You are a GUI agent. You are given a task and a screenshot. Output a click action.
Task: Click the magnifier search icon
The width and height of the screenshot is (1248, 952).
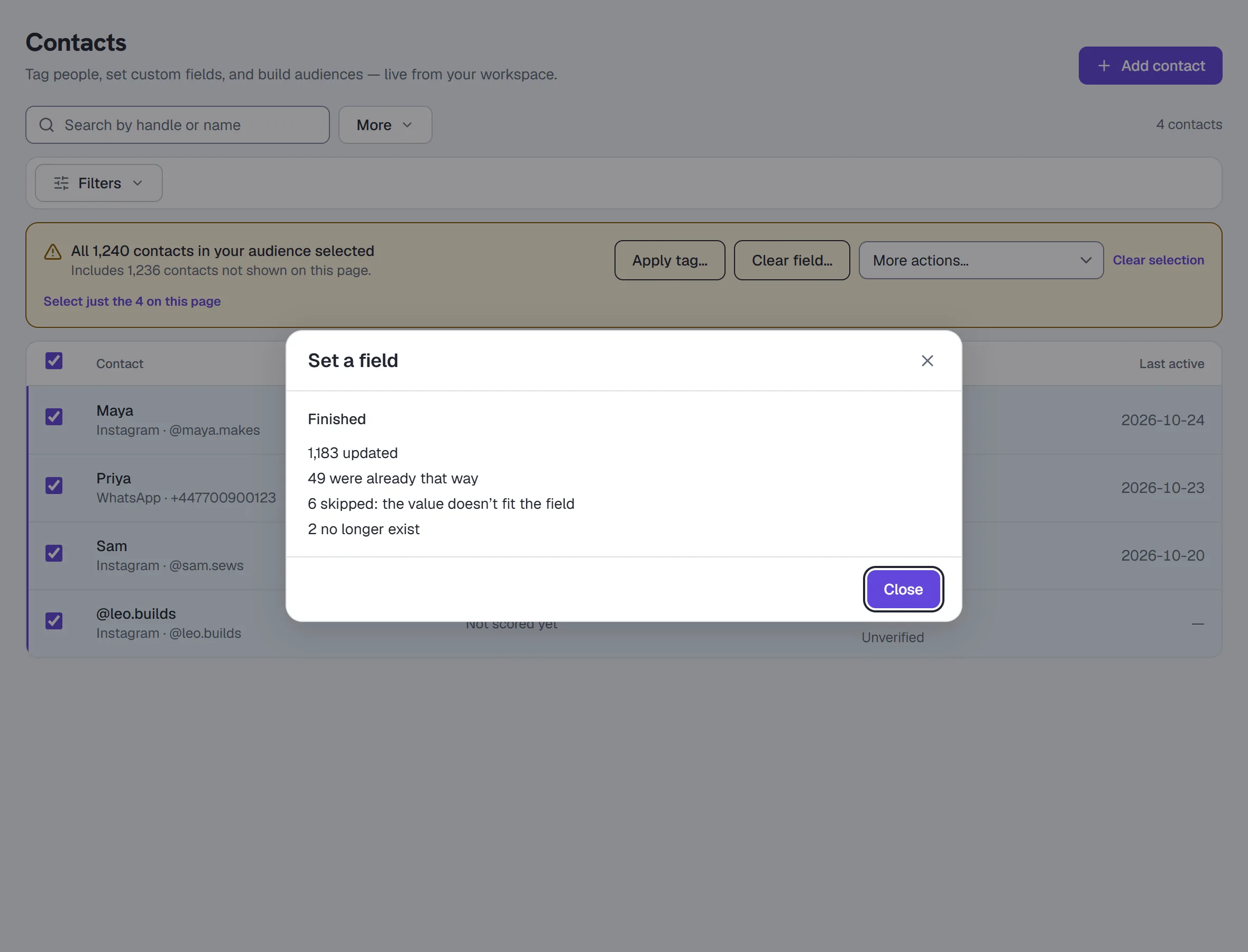point(47,125)
